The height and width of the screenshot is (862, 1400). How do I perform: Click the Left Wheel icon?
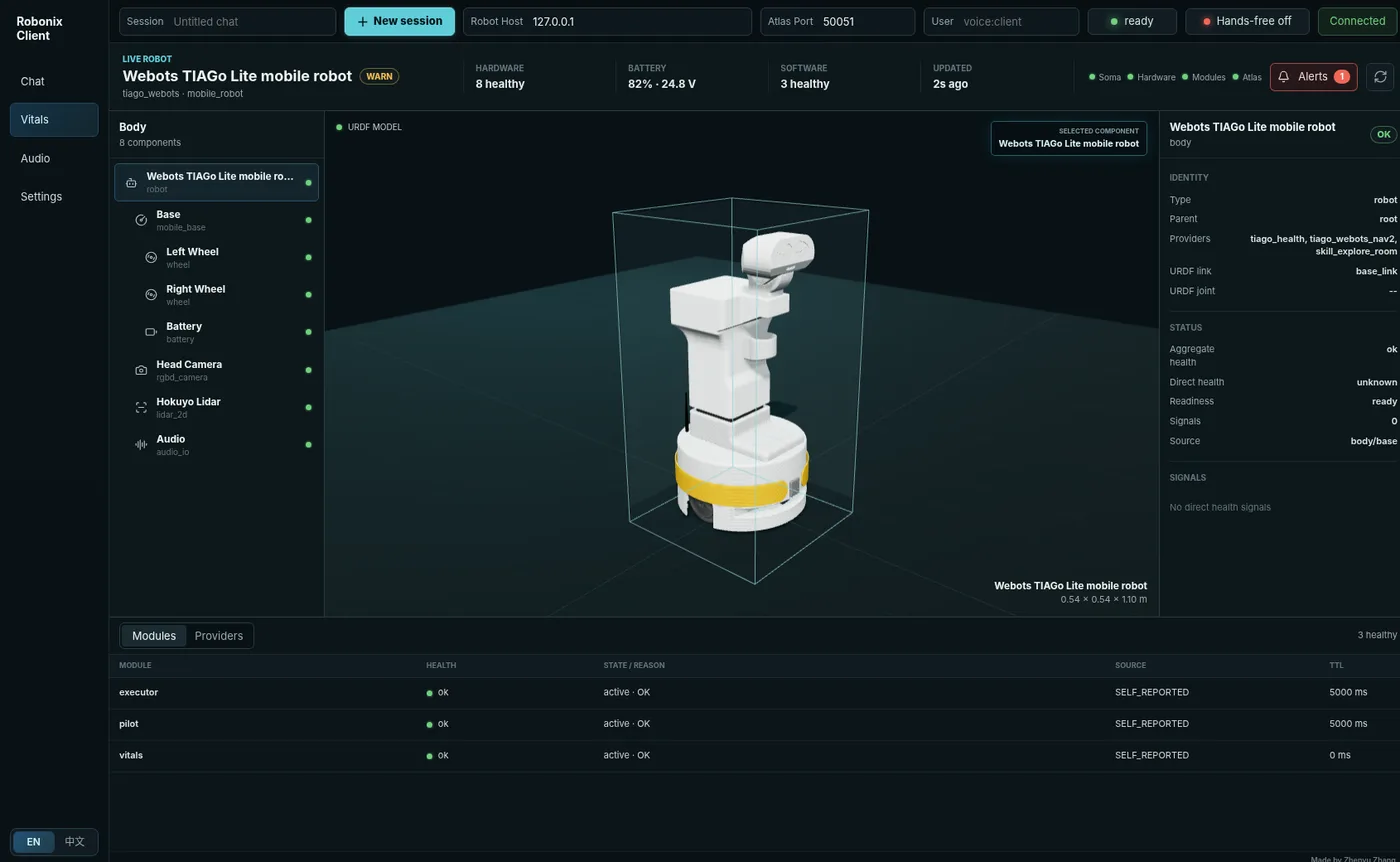(151, 258)
